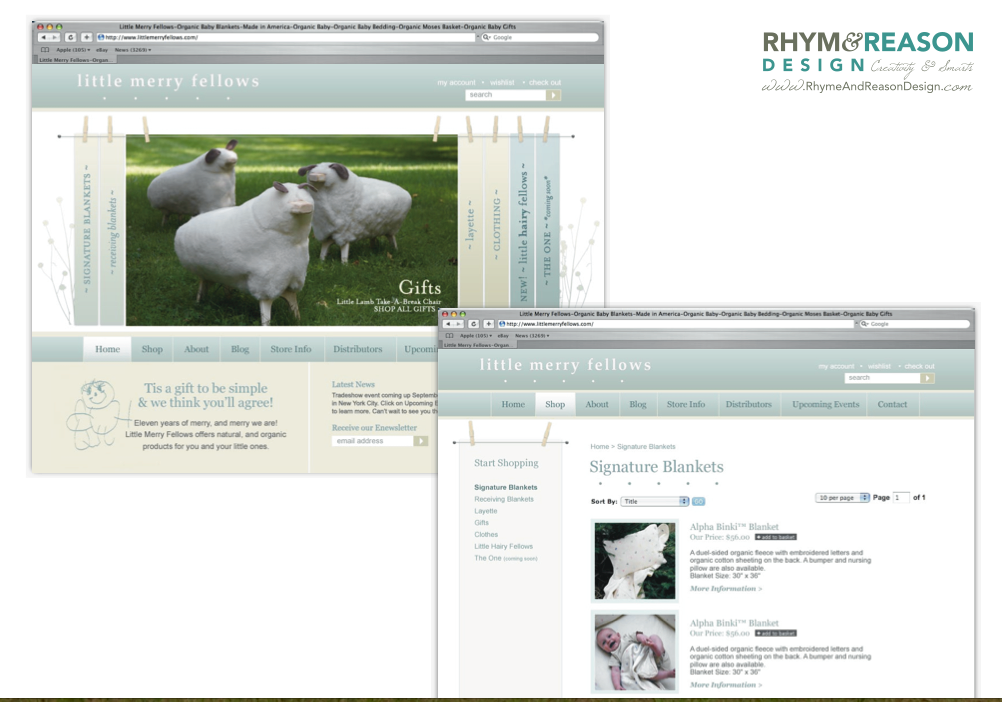Open bookmarks library in the home page browser window
This screenshot has width=1002, height=702.
[x=45, y=50]
